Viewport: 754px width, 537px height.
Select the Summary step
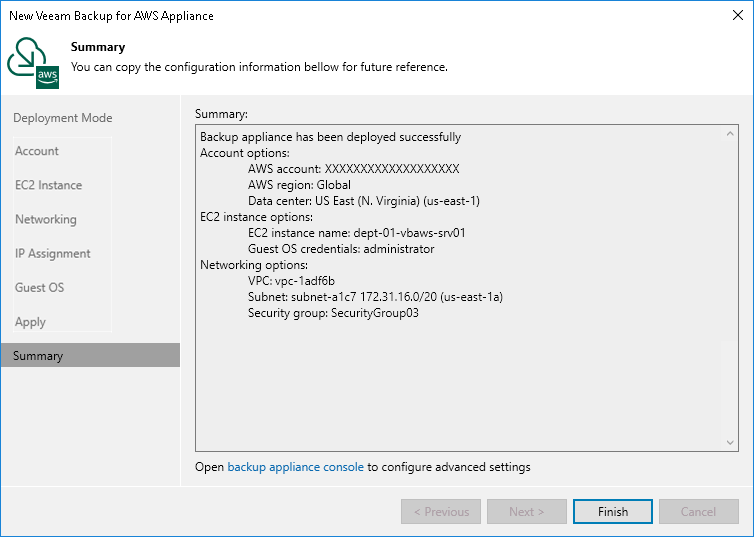coord(38,356)
